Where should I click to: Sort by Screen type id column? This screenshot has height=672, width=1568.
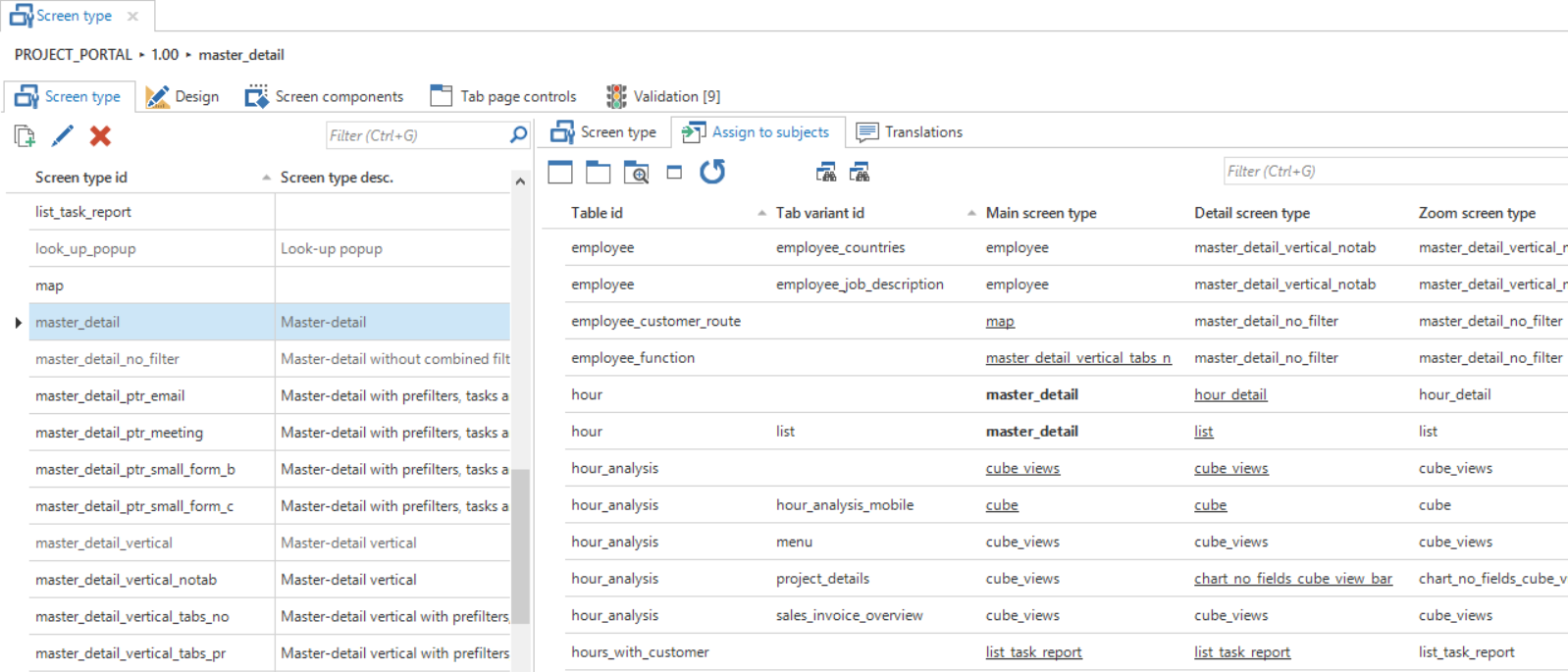click(x=81, y=178)
